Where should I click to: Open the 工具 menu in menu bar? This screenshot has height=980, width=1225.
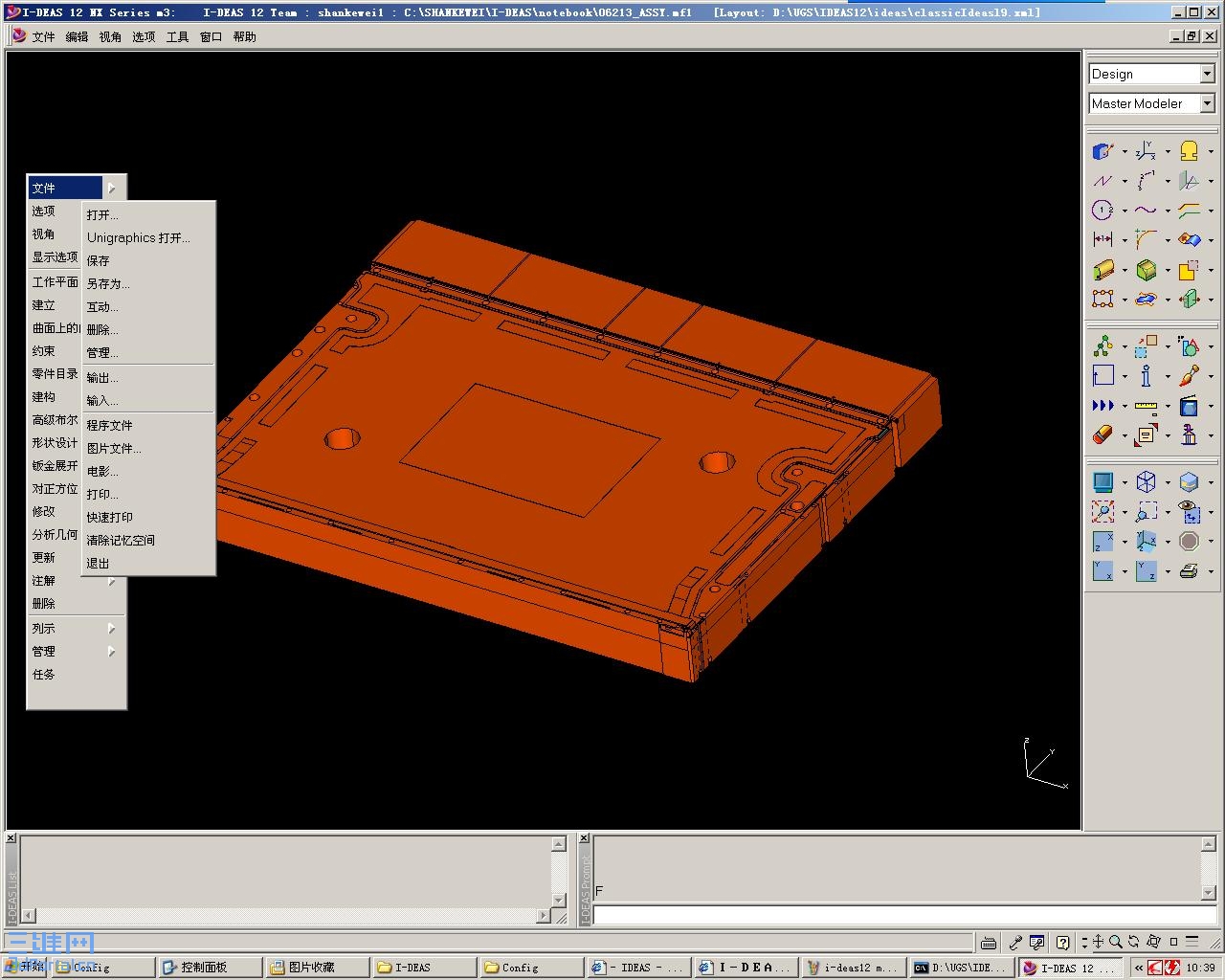point(177,36)
